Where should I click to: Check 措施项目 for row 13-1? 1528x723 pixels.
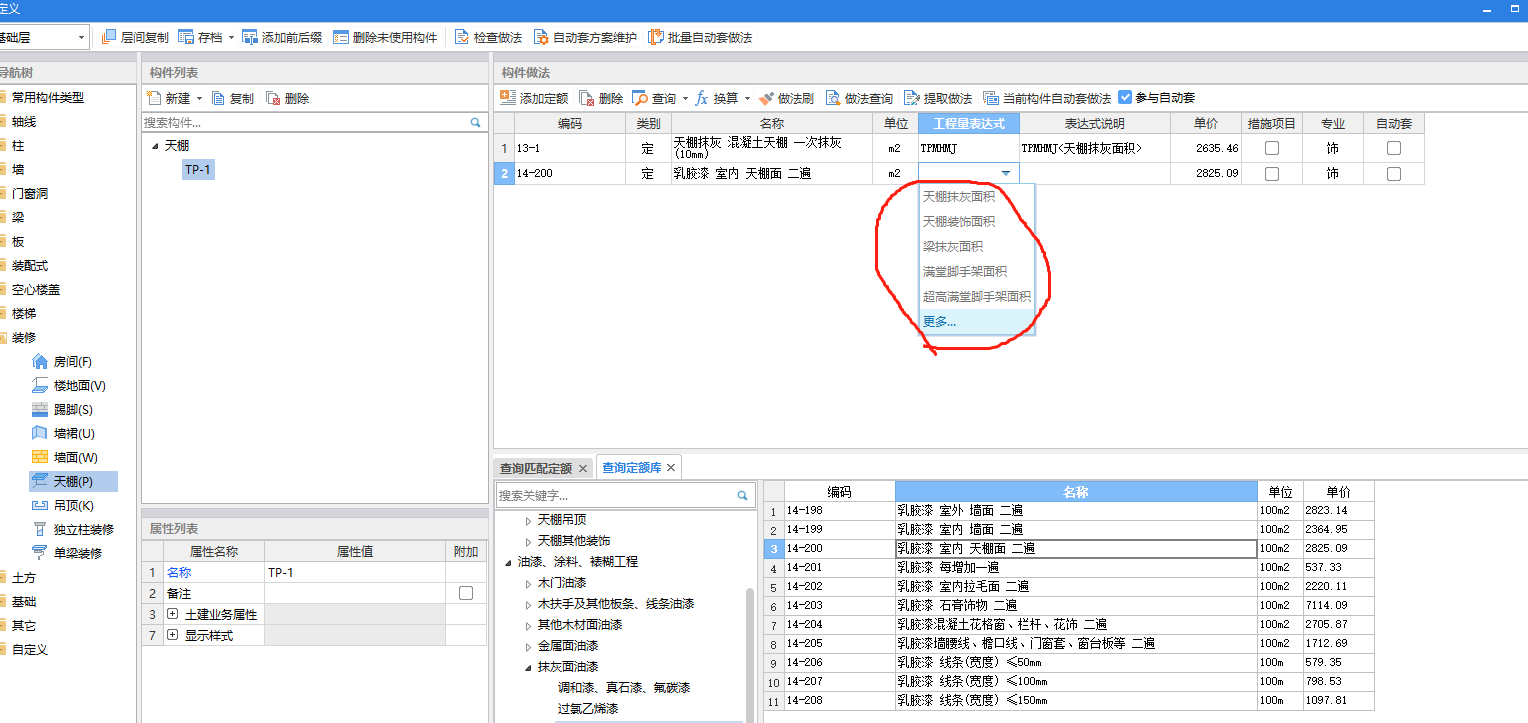click(x=1272, y=148)
